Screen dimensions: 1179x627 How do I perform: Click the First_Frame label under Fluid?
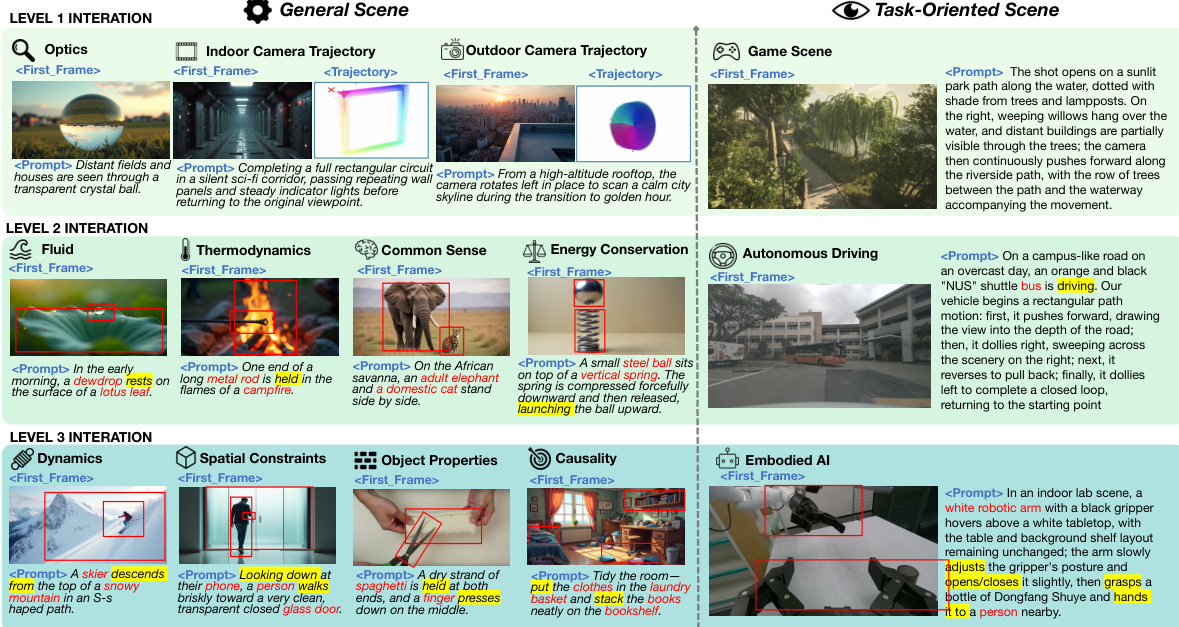tap(50, 269)
